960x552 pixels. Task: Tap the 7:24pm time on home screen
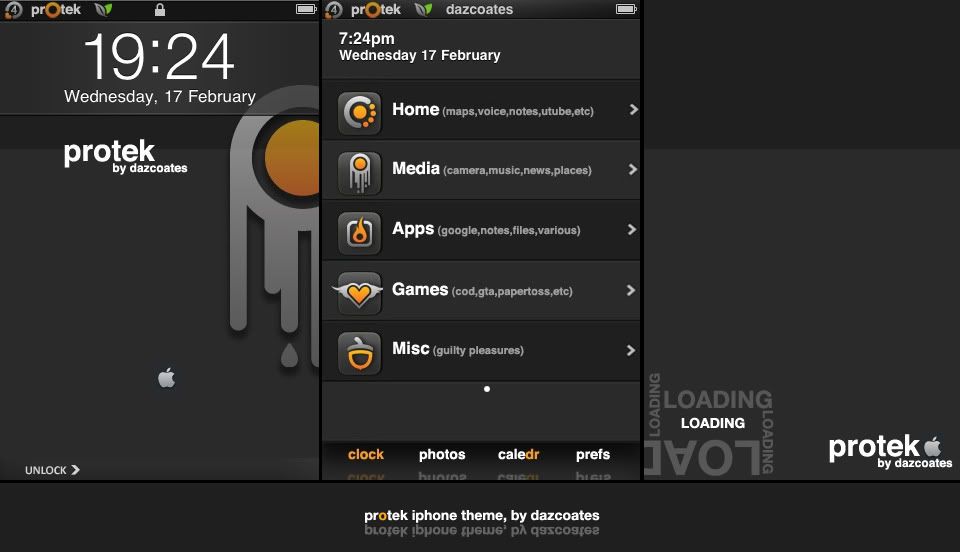tap(367, 39)
